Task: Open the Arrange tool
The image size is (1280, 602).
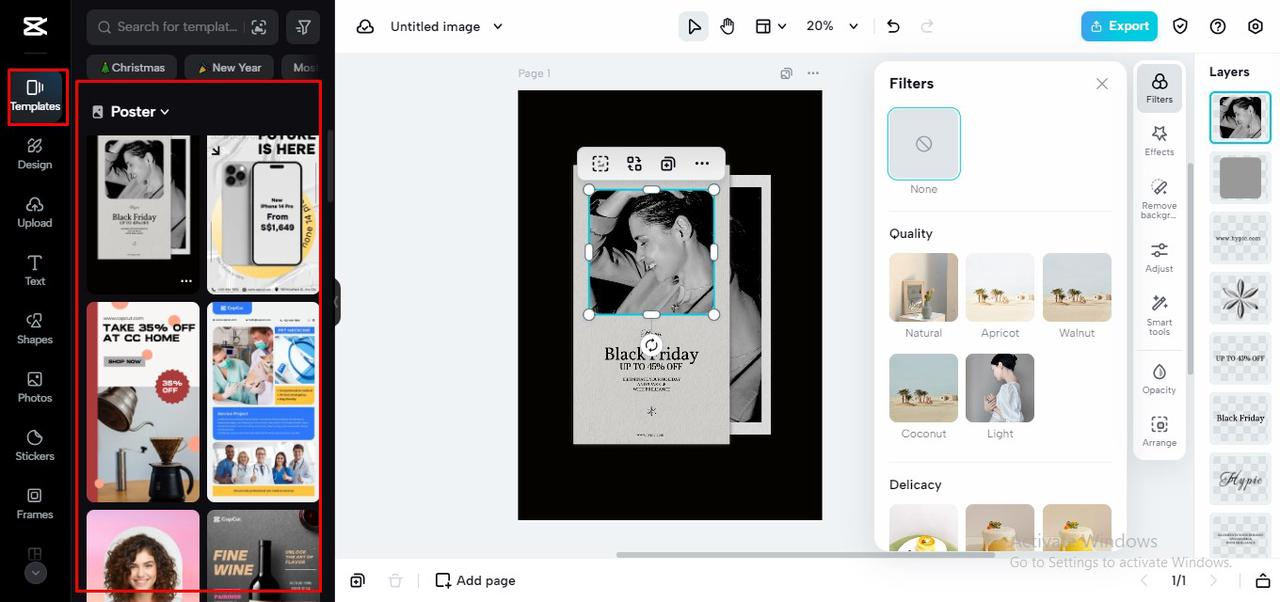Action: 1159,431
